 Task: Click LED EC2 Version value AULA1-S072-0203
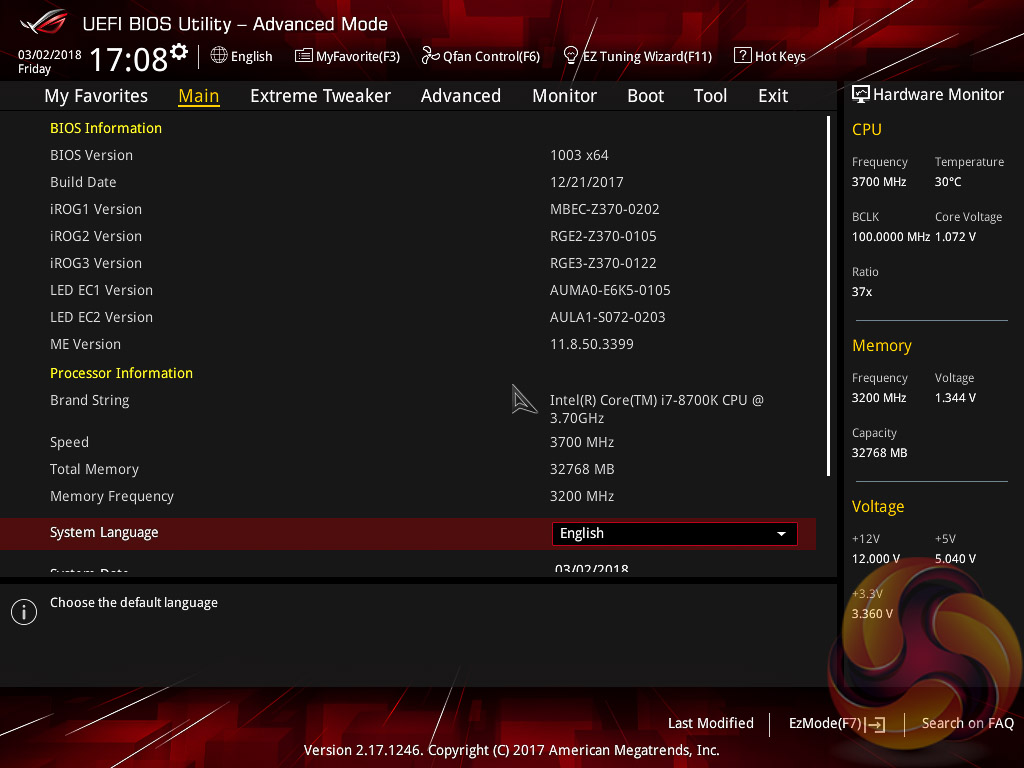coord(607,317)
